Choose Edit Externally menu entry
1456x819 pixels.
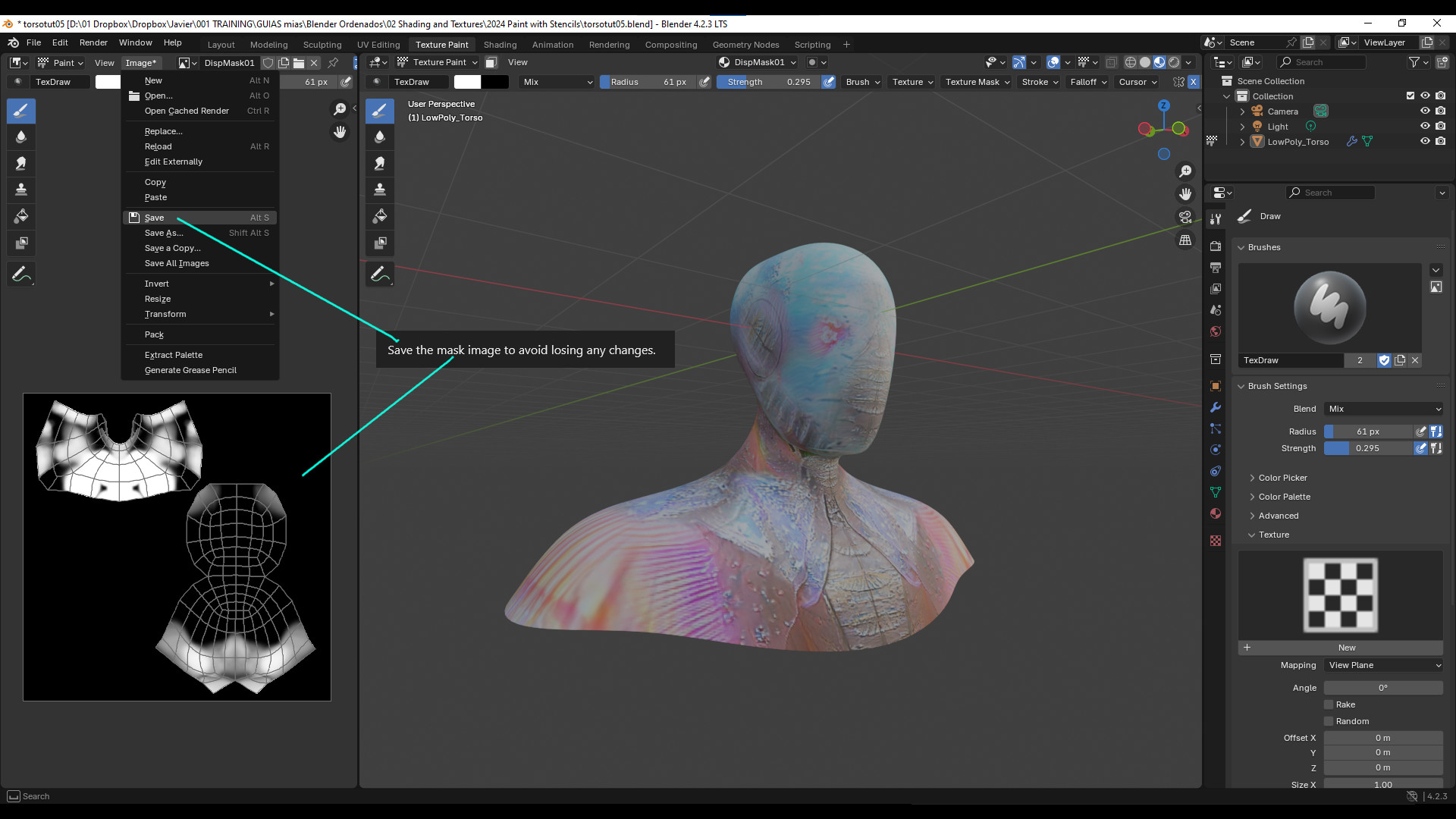(x=200, y=162)
